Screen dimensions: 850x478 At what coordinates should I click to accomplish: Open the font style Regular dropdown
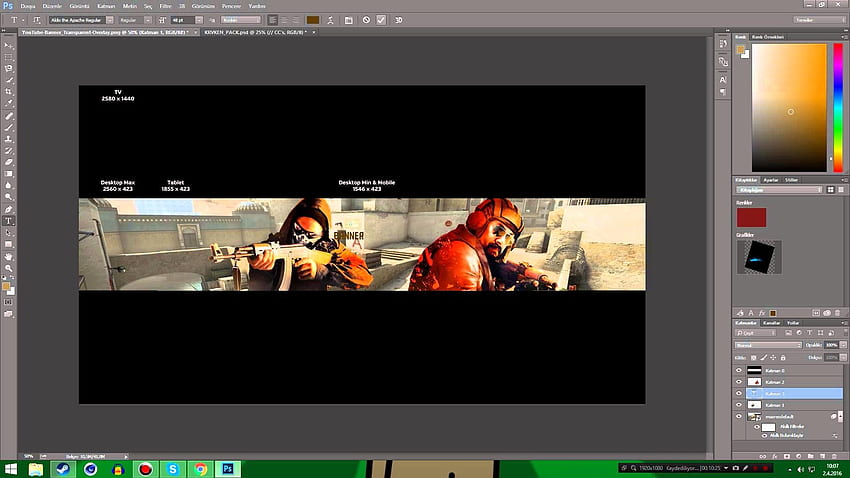coord(147,20)
